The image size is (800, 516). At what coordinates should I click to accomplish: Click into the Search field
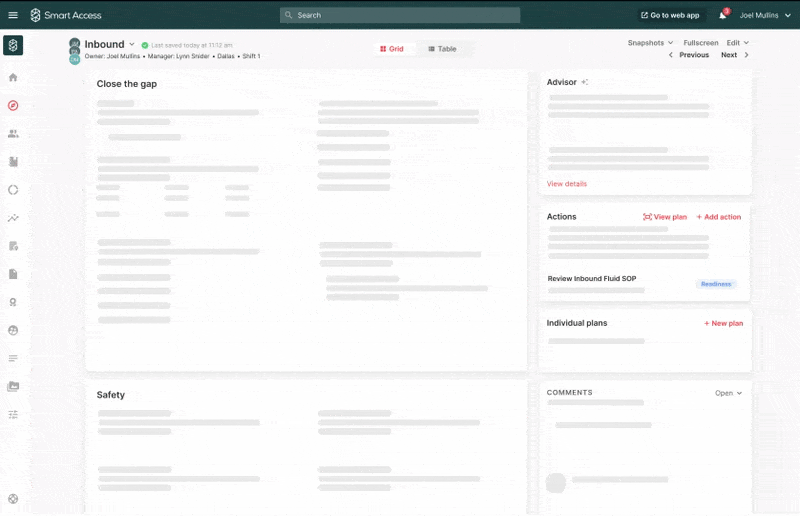pyautogui.click(x=400, y=15)
